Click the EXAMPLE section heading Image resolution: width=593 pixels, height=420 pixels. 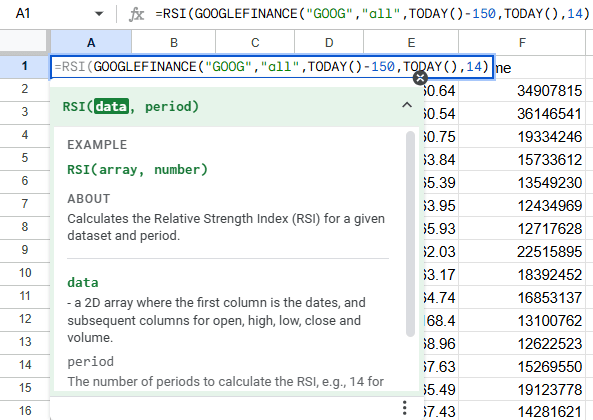[97, 145]
